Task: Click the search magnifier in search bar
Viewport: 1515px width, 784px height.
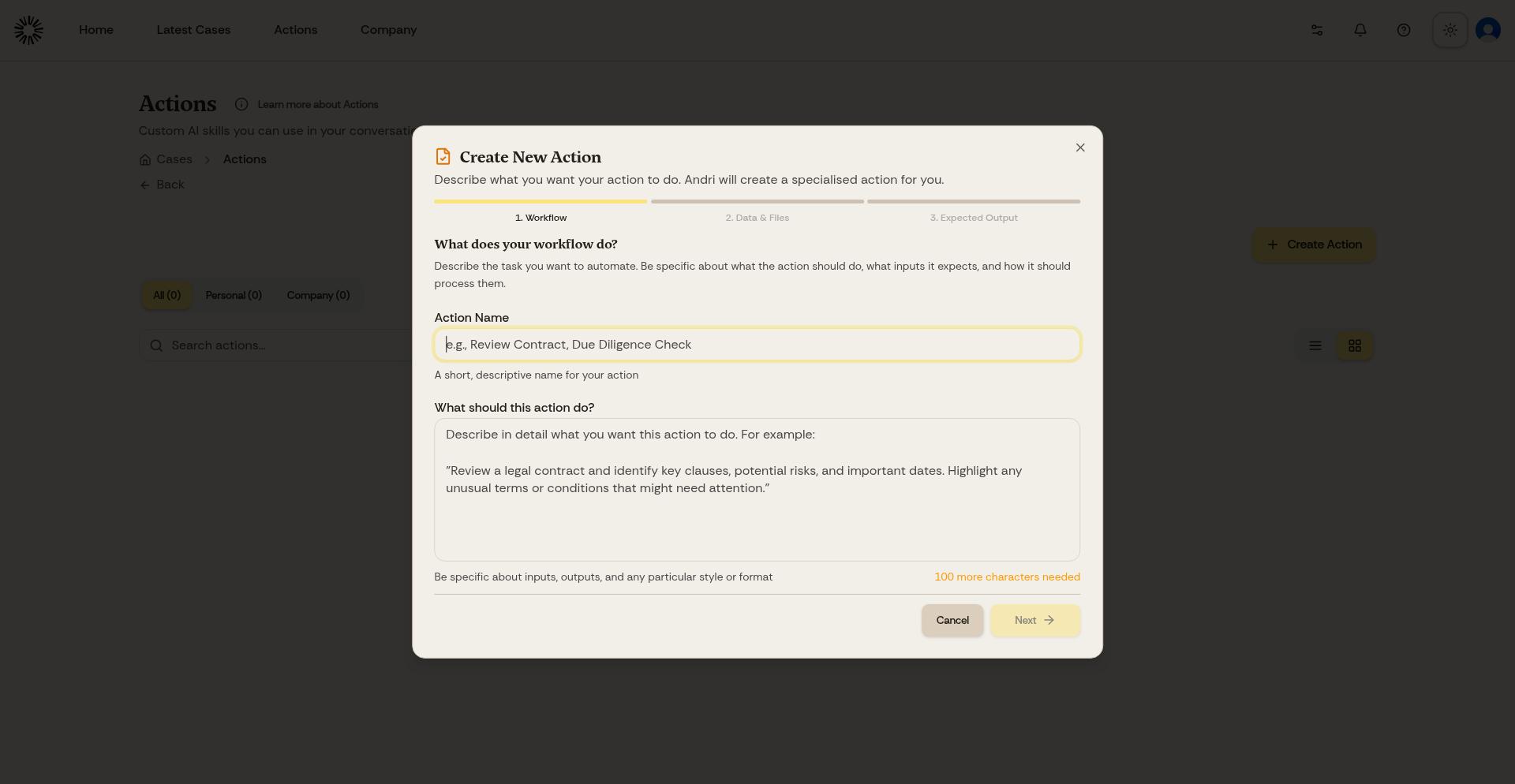Action: tap(156, 345)
